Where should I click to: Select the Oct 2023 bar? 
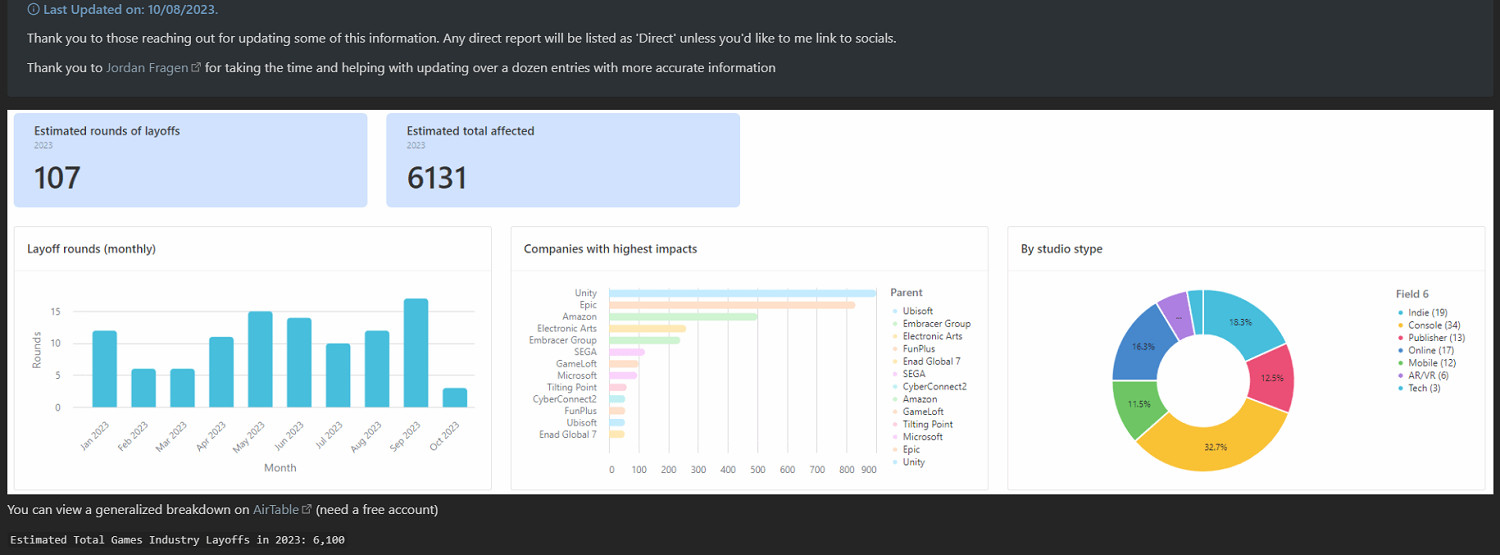[455, 397]
